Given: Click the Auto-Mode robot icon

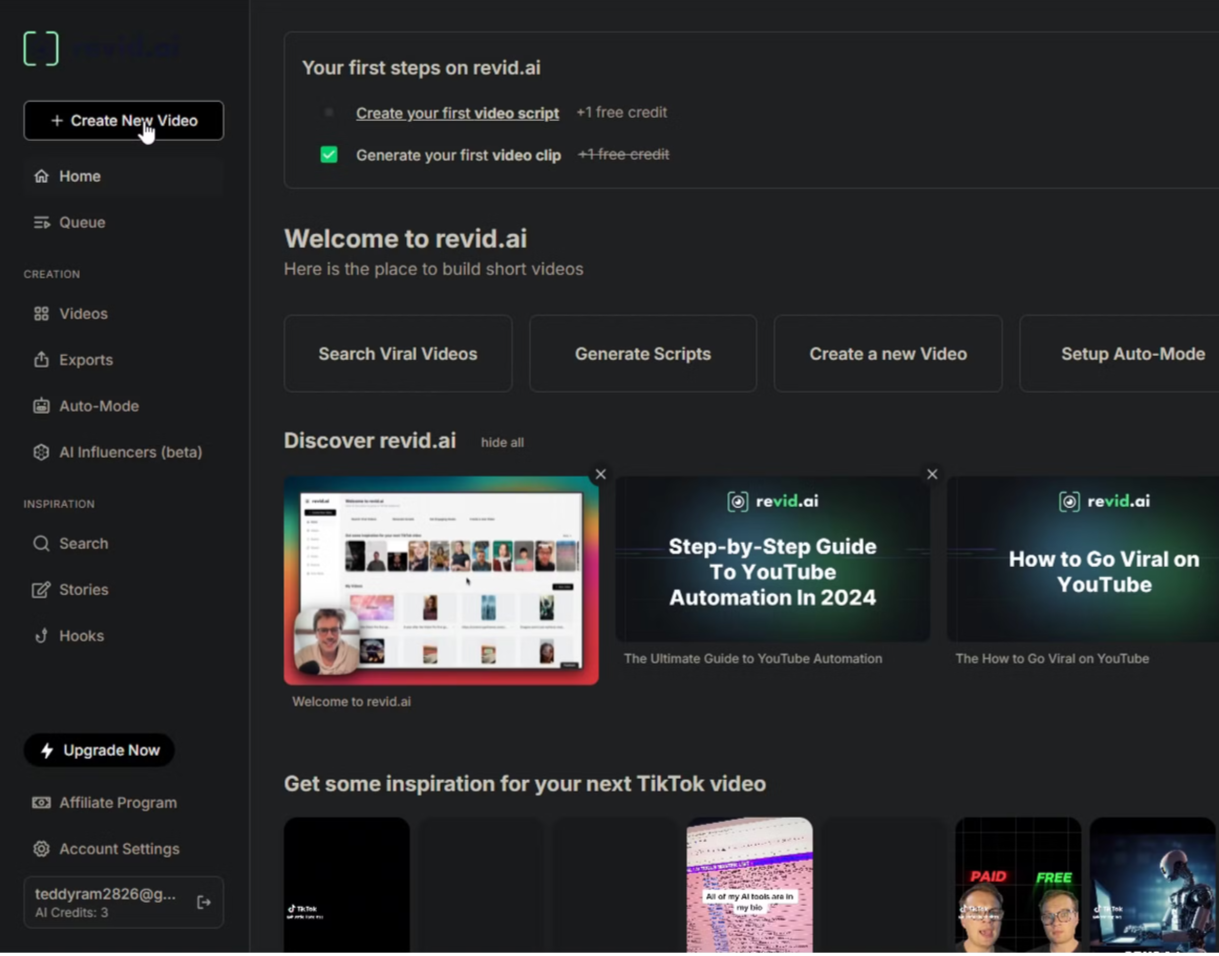Looking at the screenshot, I should (x=41, y=406).
